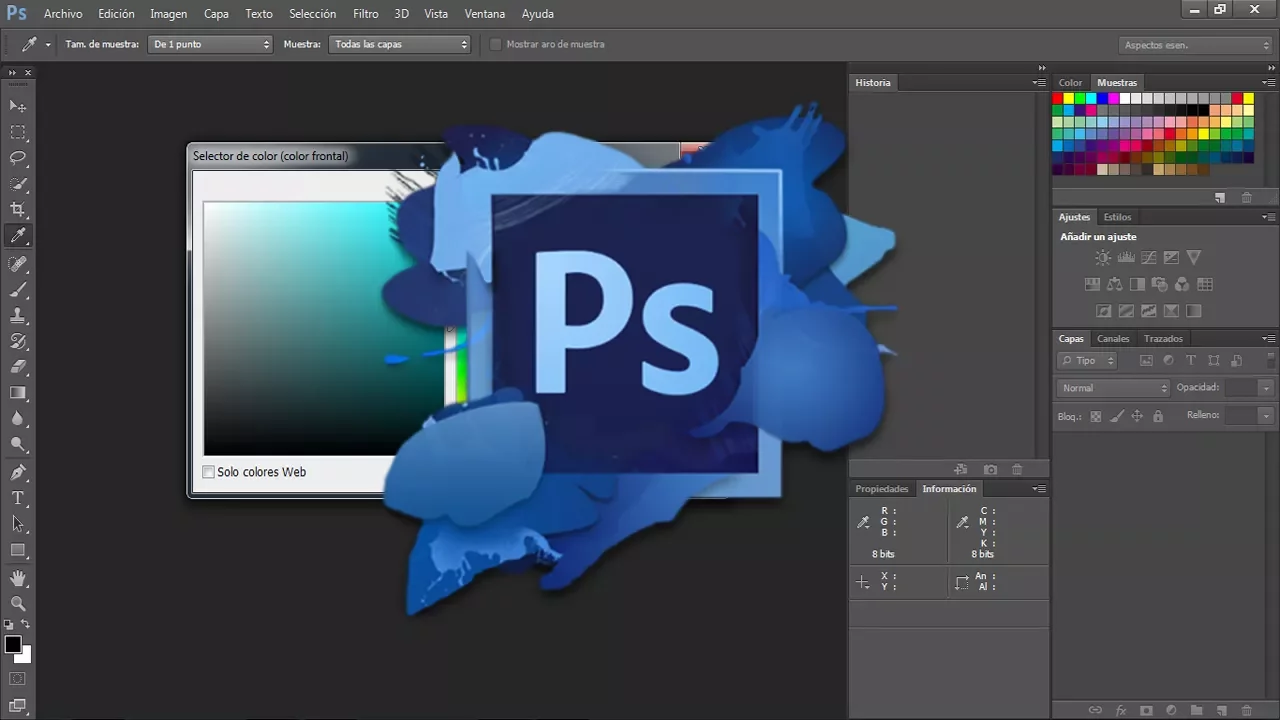1280x720 pixels.
Task: Add a Brightness/Contrast adjustment
Action: pyautogui.click(x=1103, y=258)
